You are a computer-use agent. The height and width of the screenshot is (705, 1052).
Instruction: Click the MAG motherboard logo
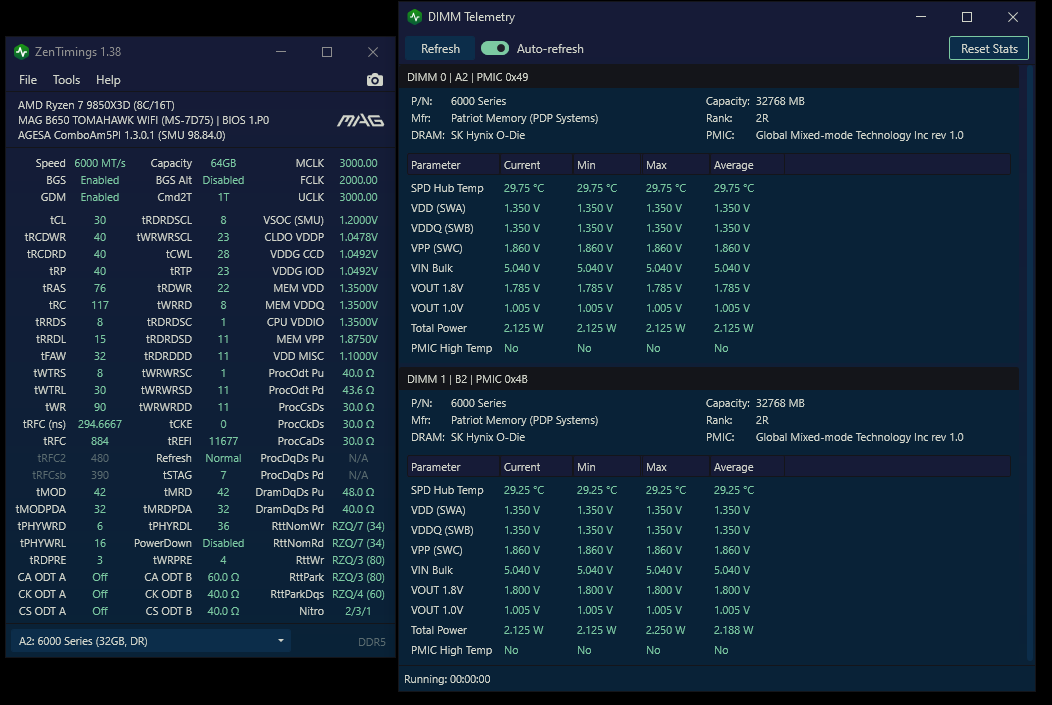coord(360,120)
